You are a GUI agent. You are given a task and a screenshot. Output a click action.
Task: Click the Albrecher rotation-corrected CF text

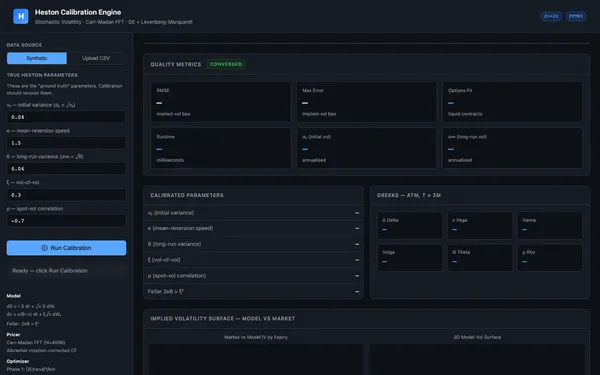click(41, 351)
